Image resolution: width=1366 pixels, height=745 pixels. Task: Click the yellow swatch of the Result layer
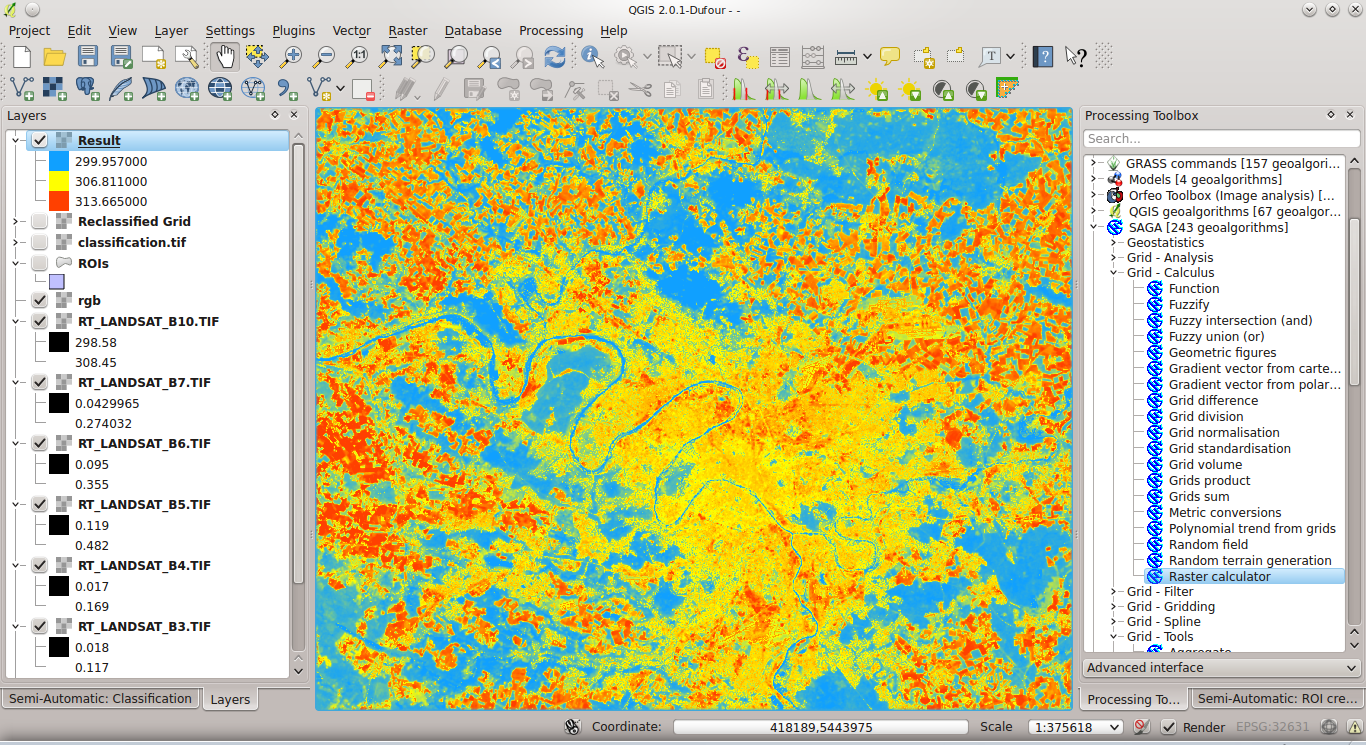click(57, 182)
